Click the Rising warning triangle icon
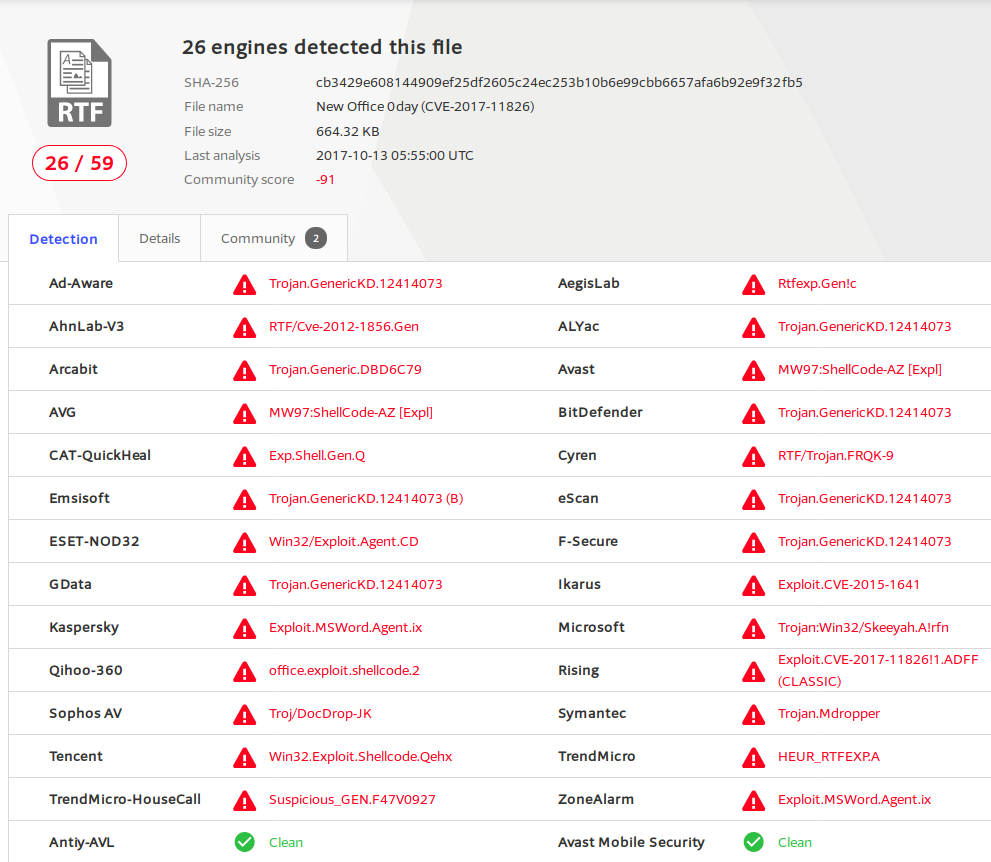 click(753, 671)
